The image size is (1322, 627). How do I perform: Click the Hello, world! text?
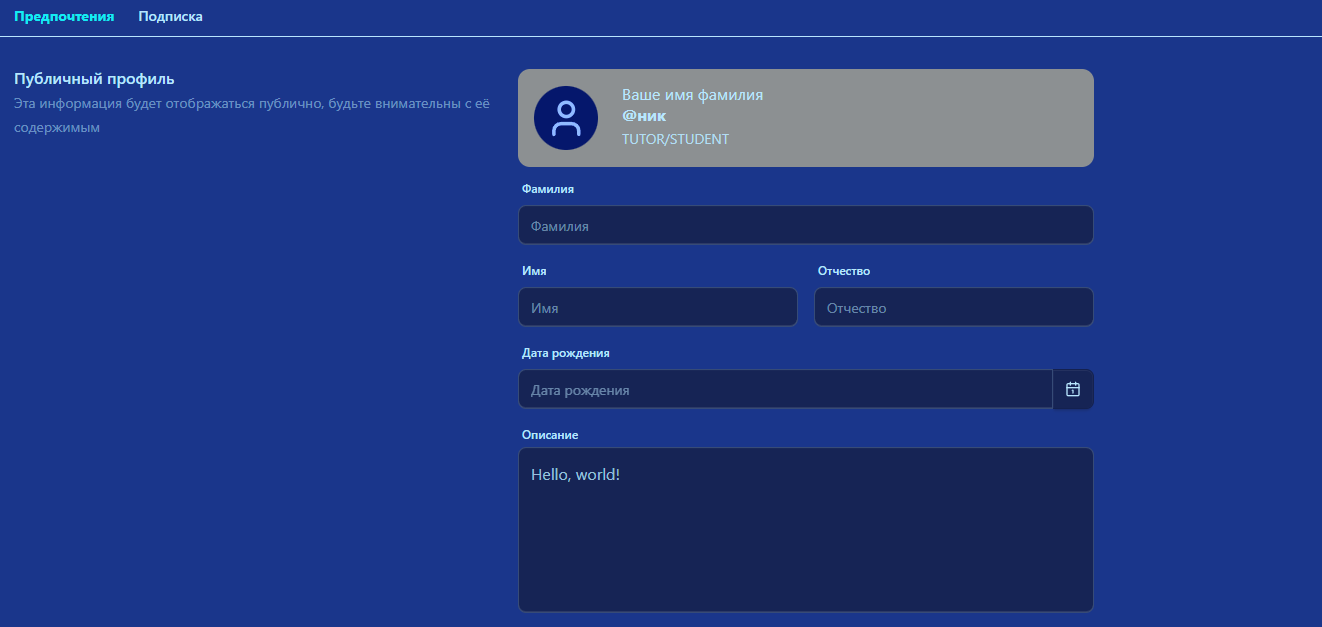click(575, 474)
